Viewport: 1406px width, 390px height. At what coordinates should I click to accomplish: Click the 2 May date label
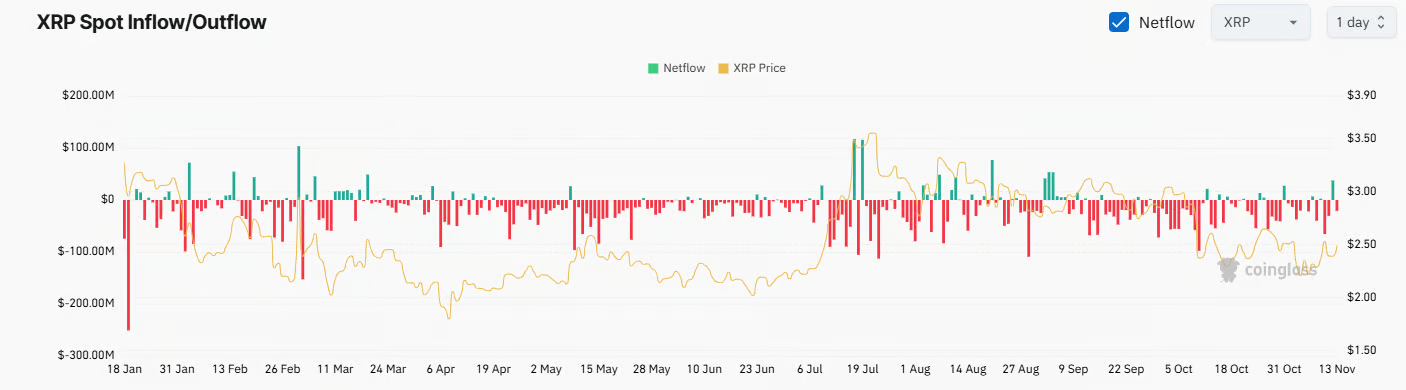(x=547, y=369)
